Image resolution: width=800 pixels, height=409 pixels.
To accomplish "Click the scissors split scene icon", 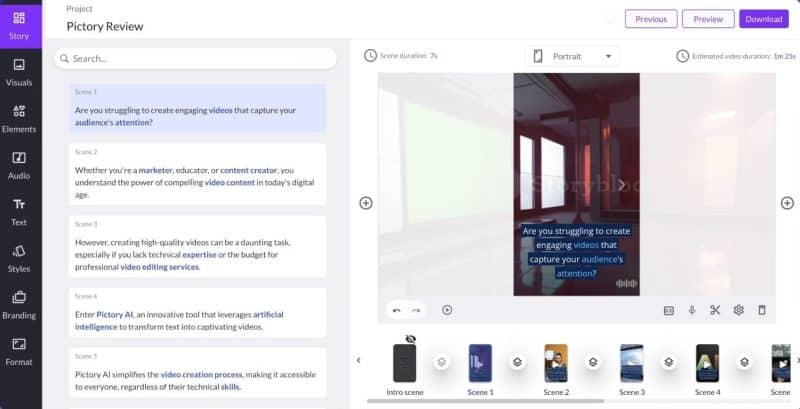I will coord(715,310).
